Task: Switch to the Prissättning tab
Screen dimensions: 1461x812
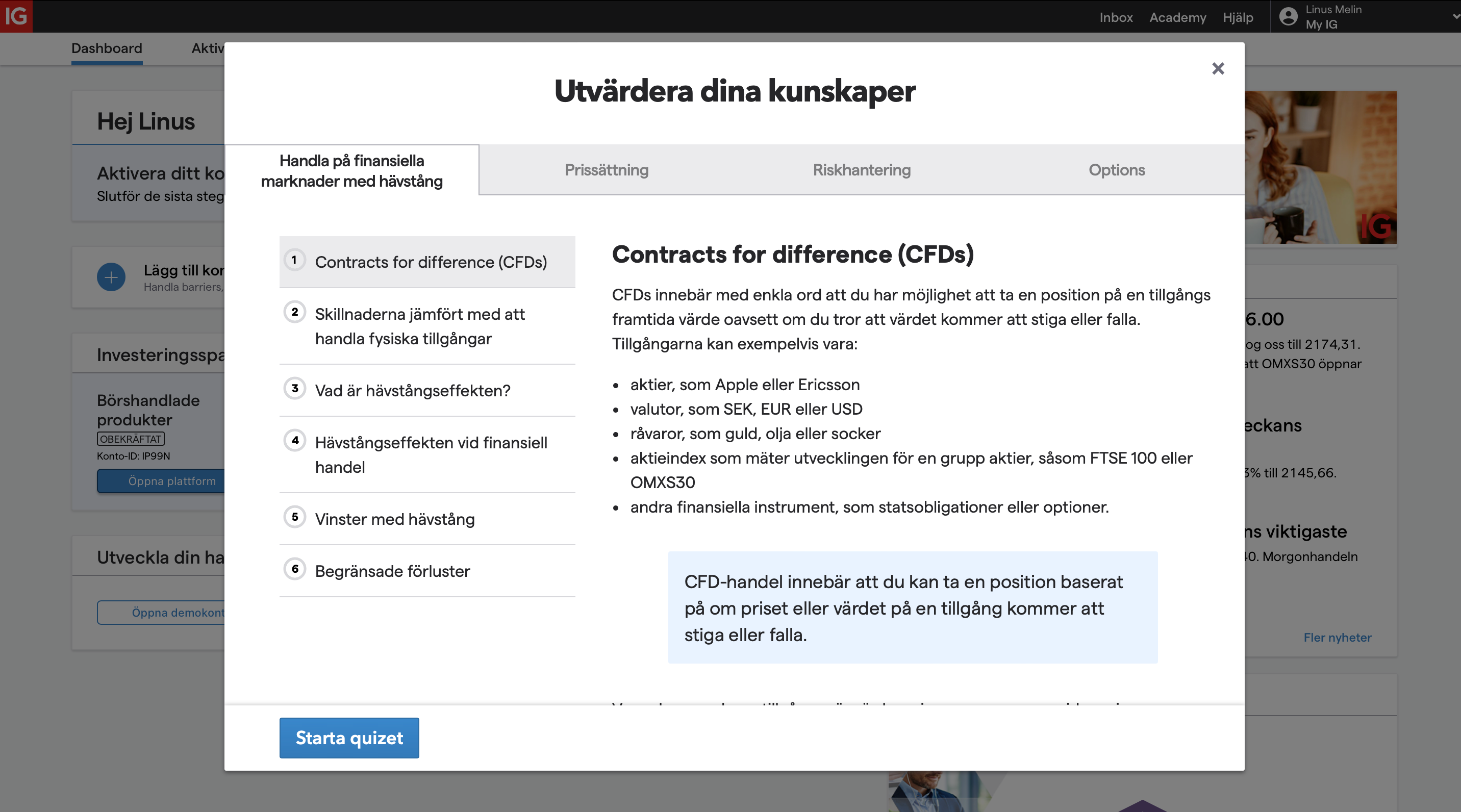Action: pos(607,170)
